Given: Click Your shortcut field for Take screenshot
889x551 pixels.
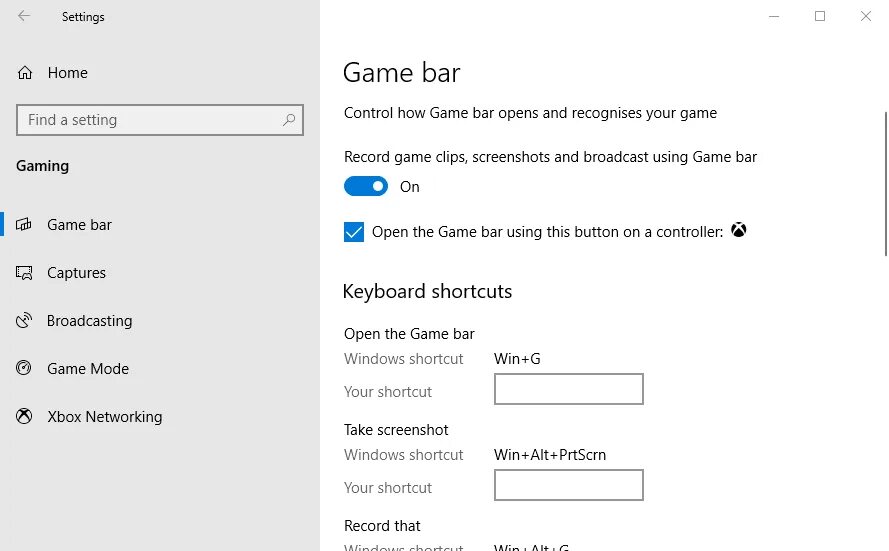Looking at the screenshot, I should (x=569, y=485).
